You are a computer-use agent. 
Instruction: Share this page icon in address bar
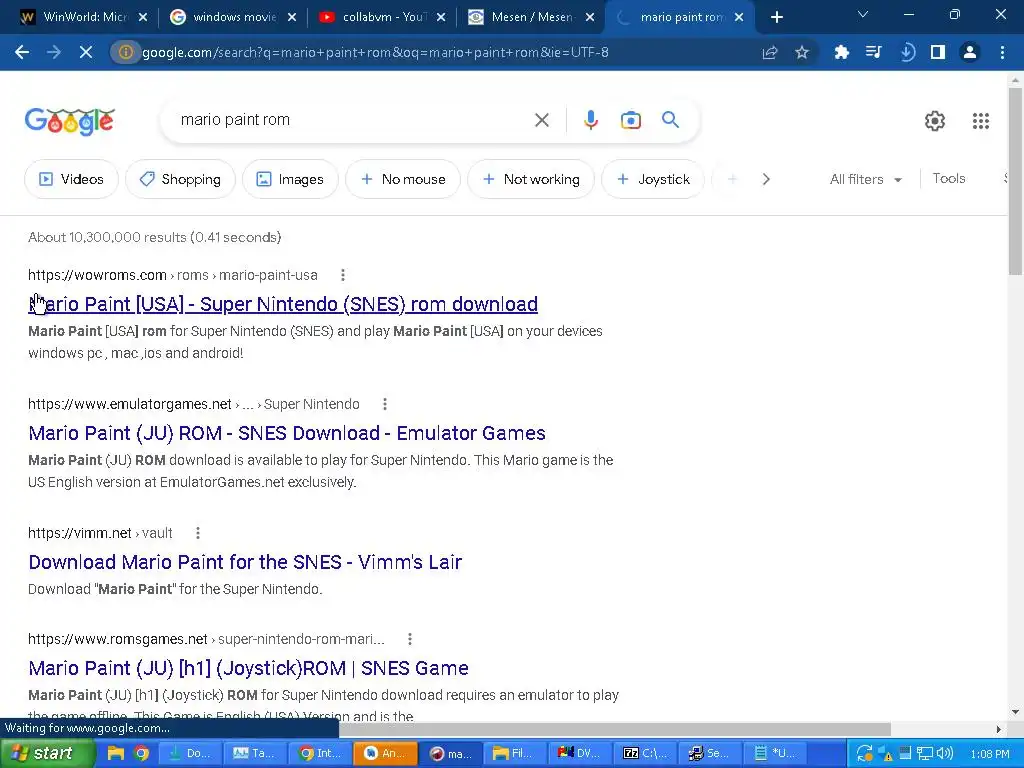770,52
